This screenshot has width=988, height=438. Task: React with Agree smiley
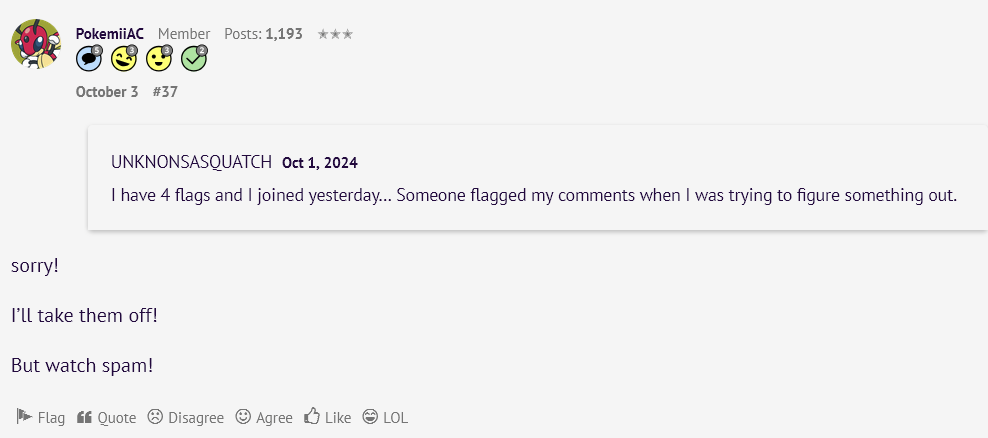(x=264, y=417)
